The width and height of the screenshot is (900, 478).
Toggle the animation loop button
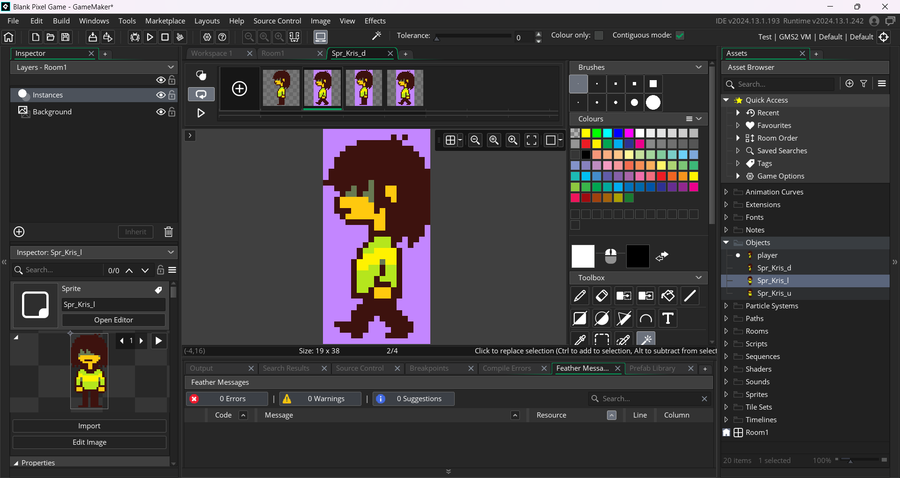pos(201,94)
